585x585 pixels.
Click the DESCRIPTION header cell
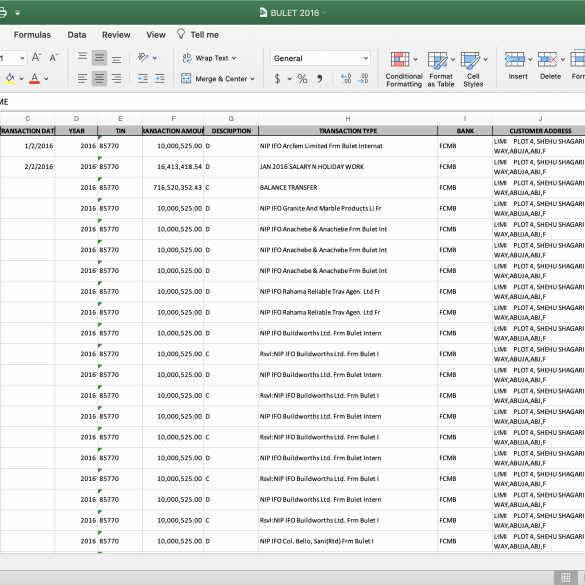pyautogui.click(x=231, y=131)
